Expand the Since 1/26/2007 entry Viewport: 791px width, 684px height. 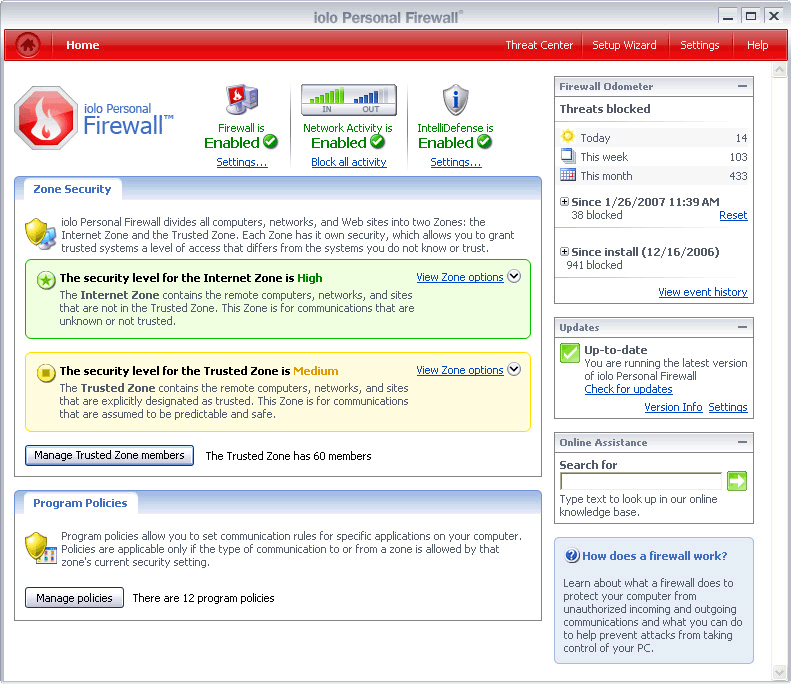pos(565,202)
